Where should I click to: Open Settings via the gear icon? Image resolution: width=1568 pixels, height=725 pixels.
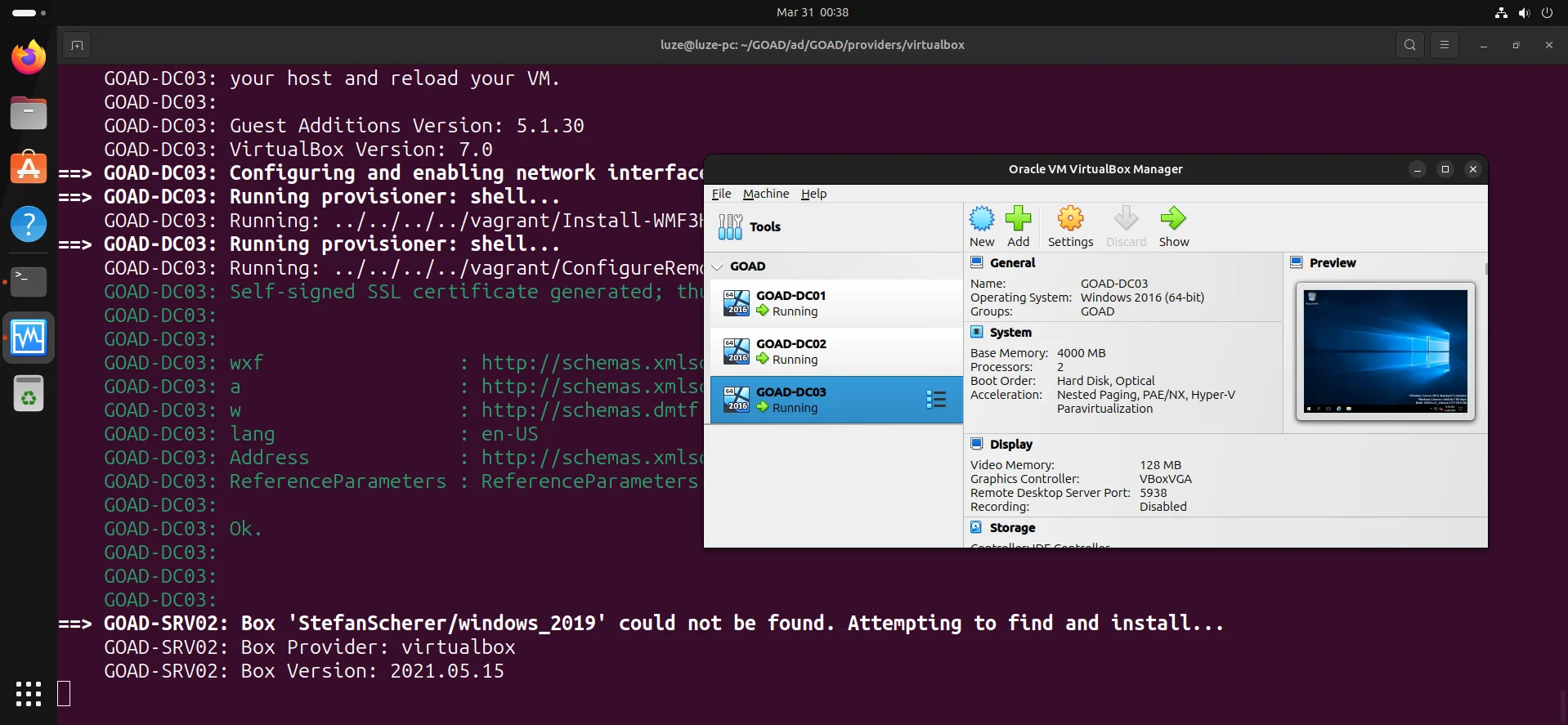click(1070, 219)
